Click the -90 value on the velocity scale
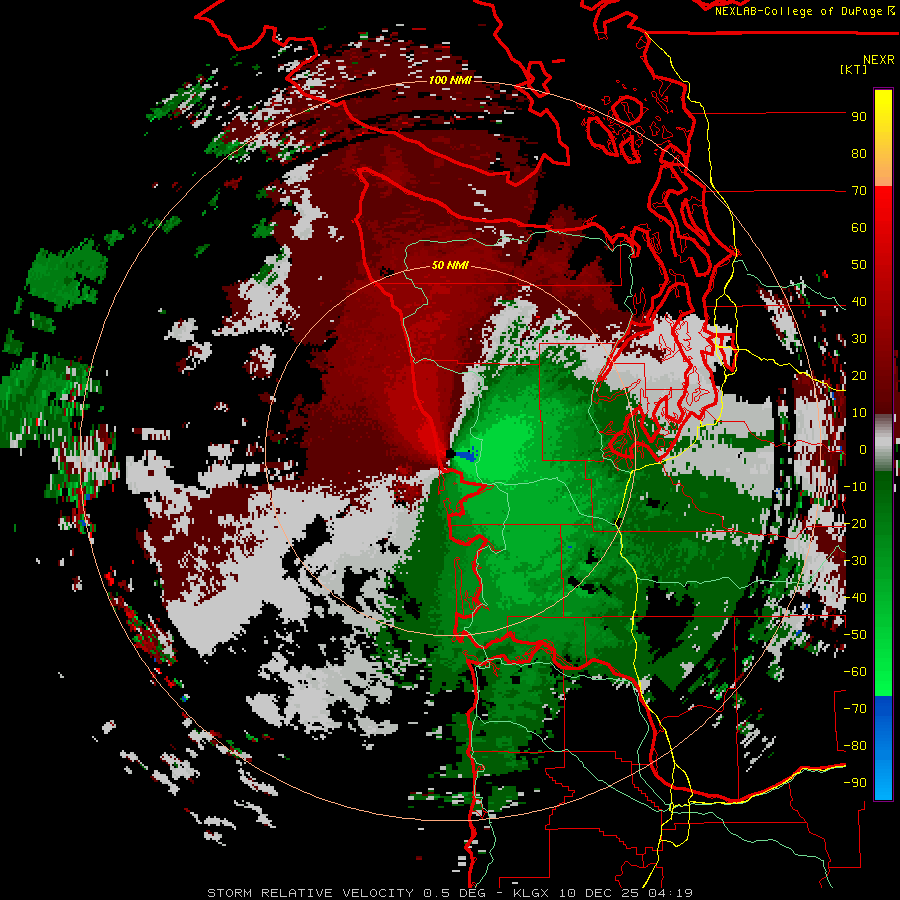 [855, 783]
